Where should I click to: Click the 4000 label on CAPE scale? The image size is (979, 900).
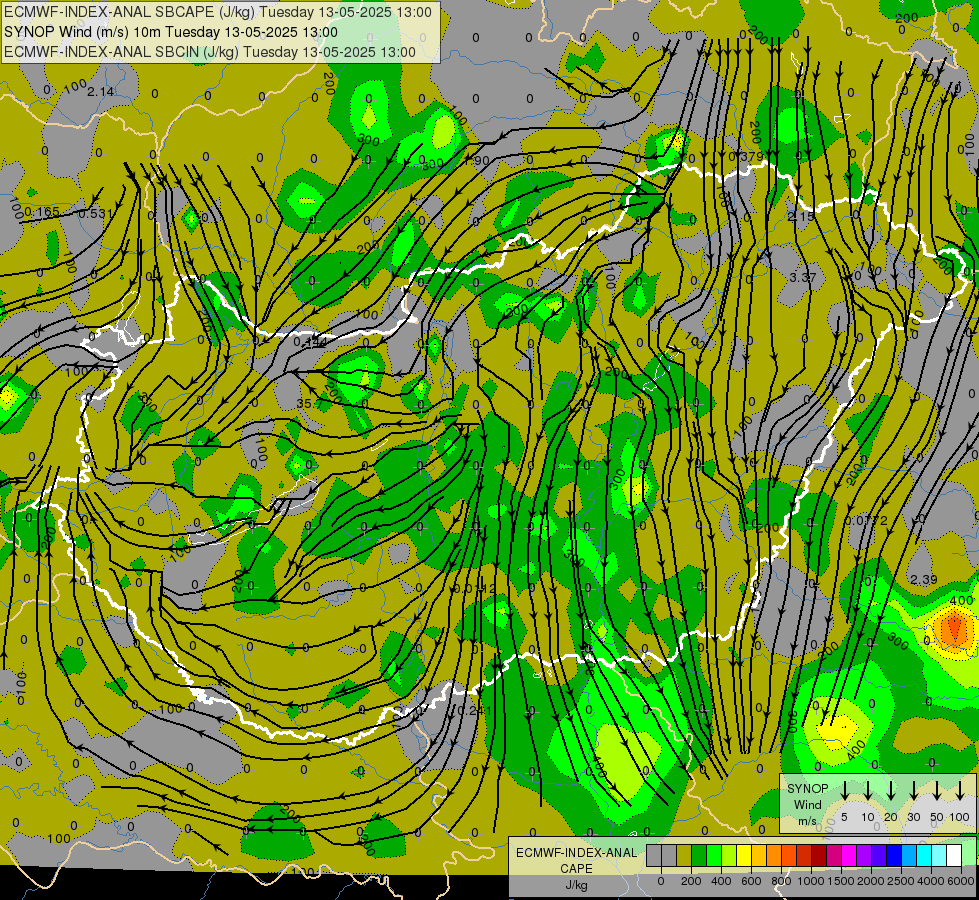(931, 881)
